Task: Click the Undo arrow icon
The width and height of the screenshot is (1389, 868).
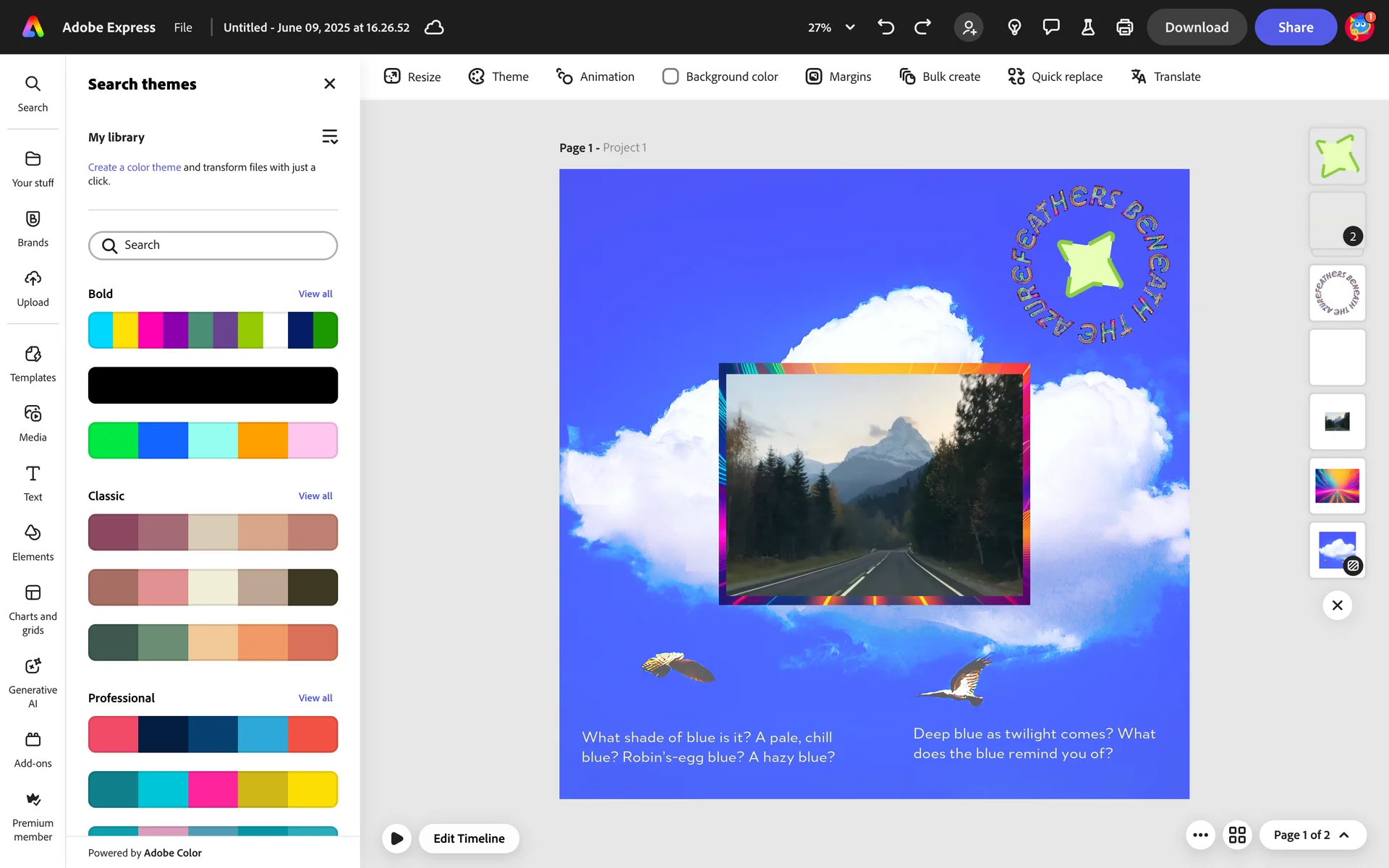Action: 885,27
